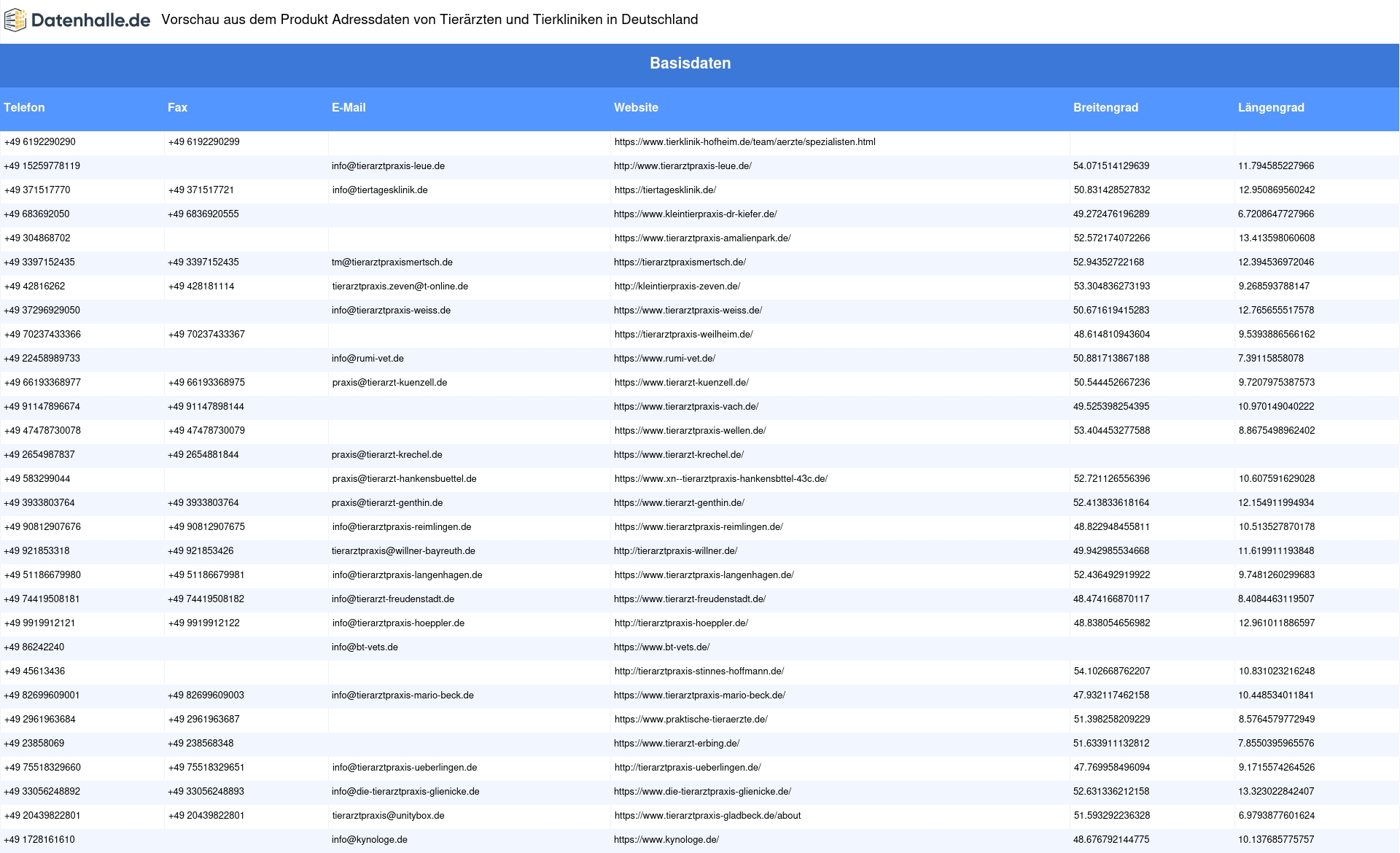
Task: Open the tiertagesklinik.de website link
Action: (665, 190)
